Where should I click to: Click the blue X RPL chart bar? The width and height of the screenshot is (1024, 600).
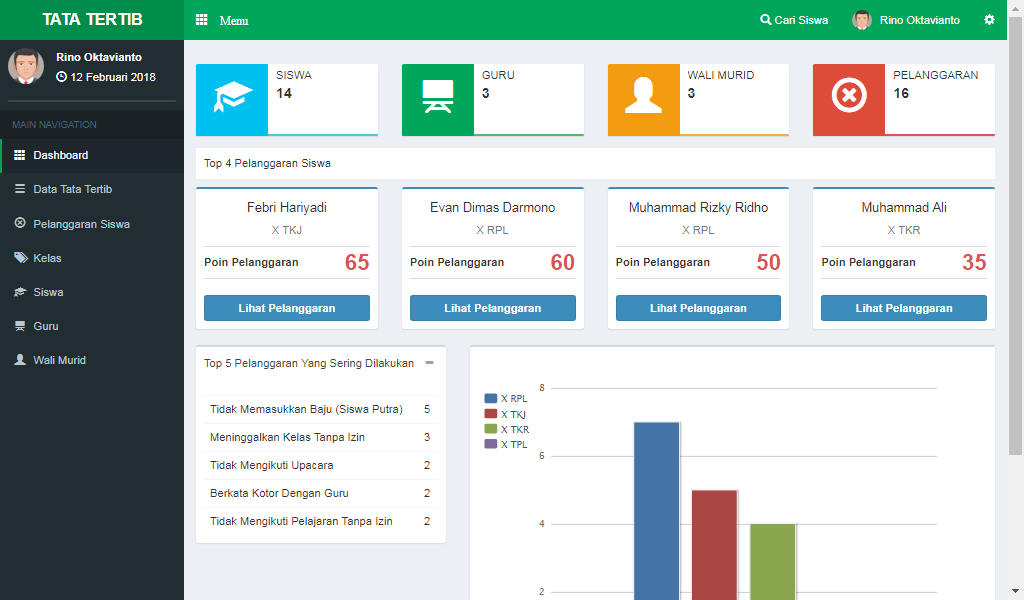point(656,510)
